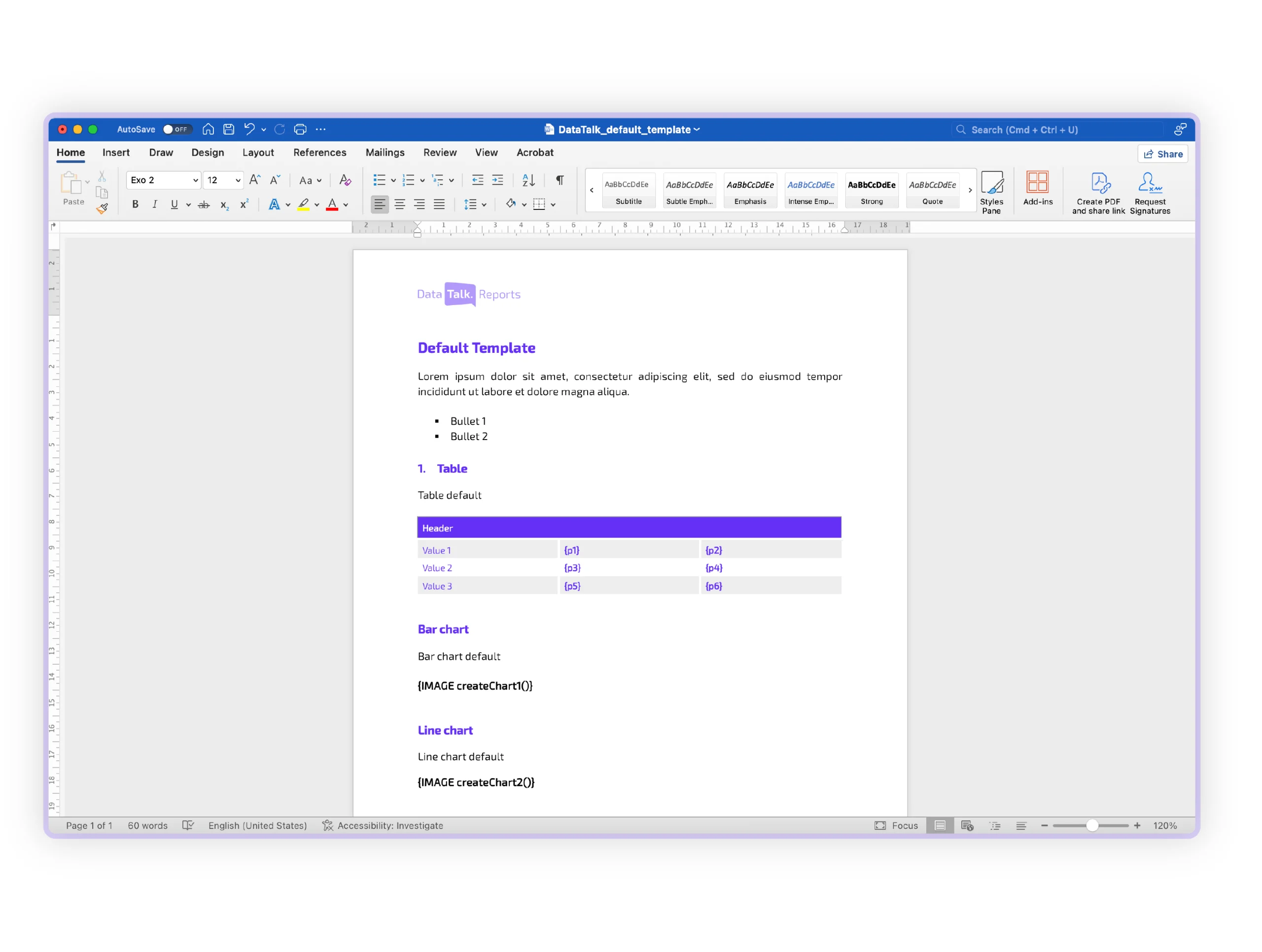
Task: Toggle superscript formatting
Action: tap(244, 204)
